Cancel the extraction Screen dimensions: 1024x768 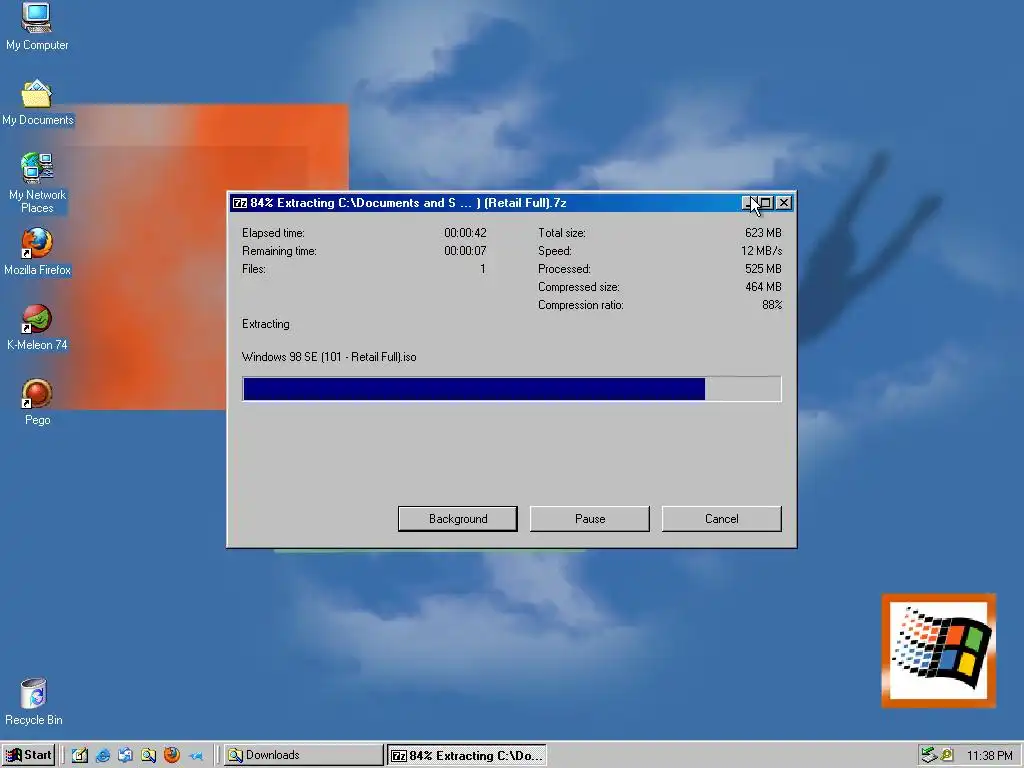722,519
